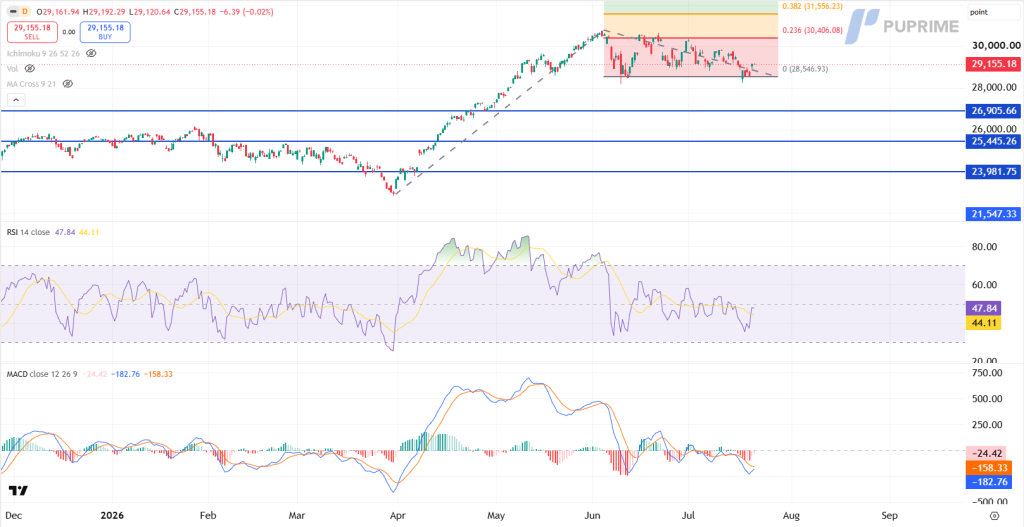
Task: Click the H29,192.29 high value
Action: coord(103,12)
